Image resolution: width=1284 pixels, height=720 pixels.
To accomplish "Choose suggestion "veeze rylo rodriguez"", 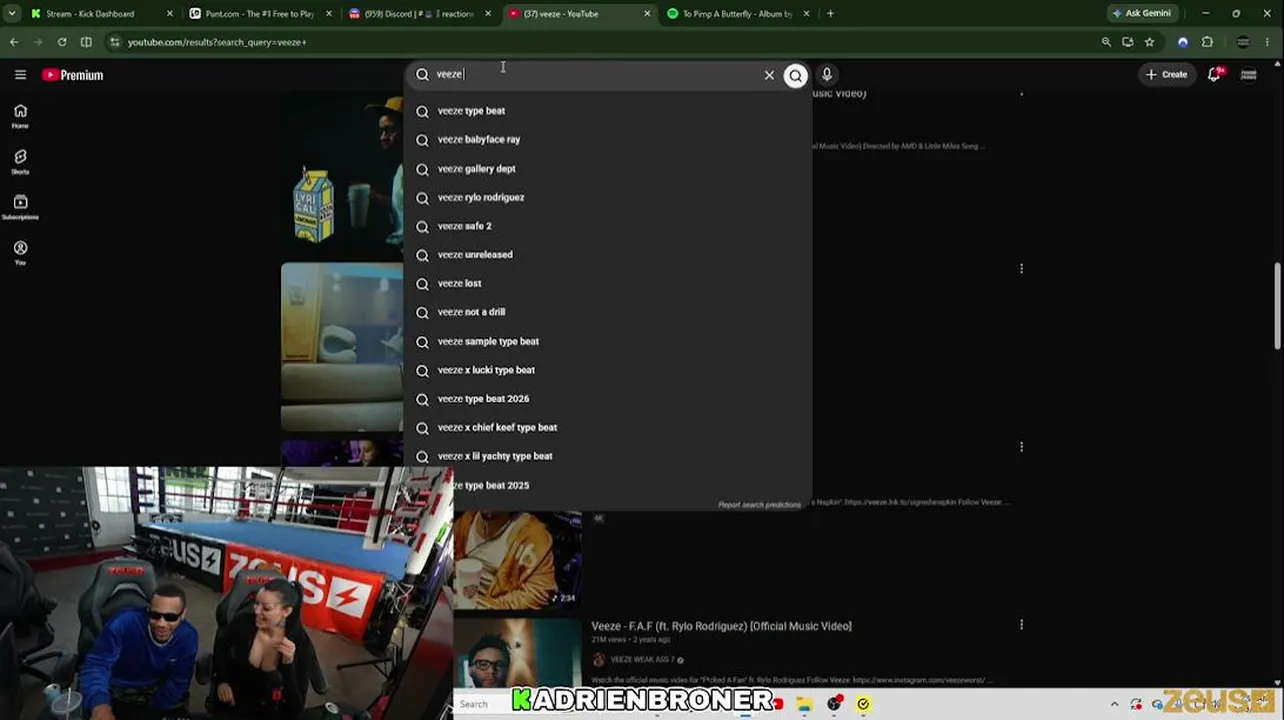I will point(608,198).
